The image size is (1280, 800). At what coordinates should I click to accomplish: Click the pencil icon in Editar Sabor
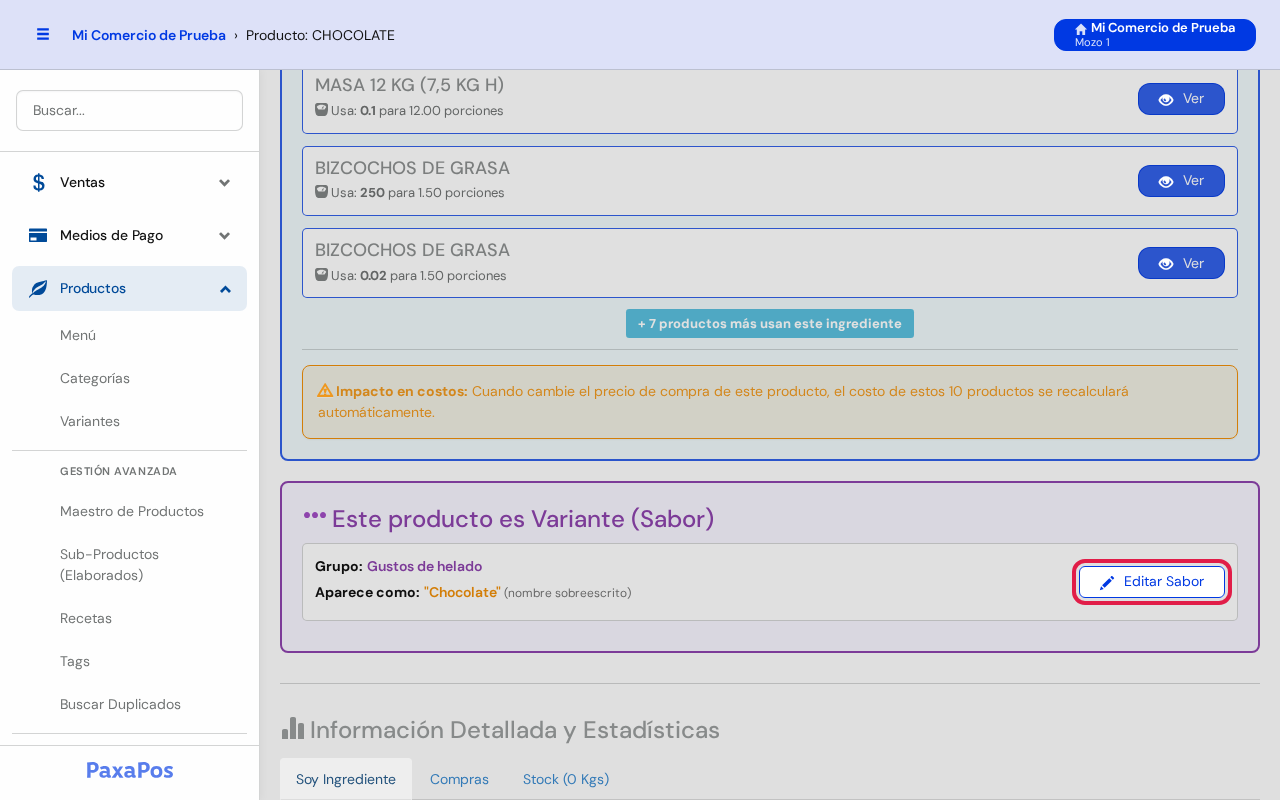(1107, 582)
